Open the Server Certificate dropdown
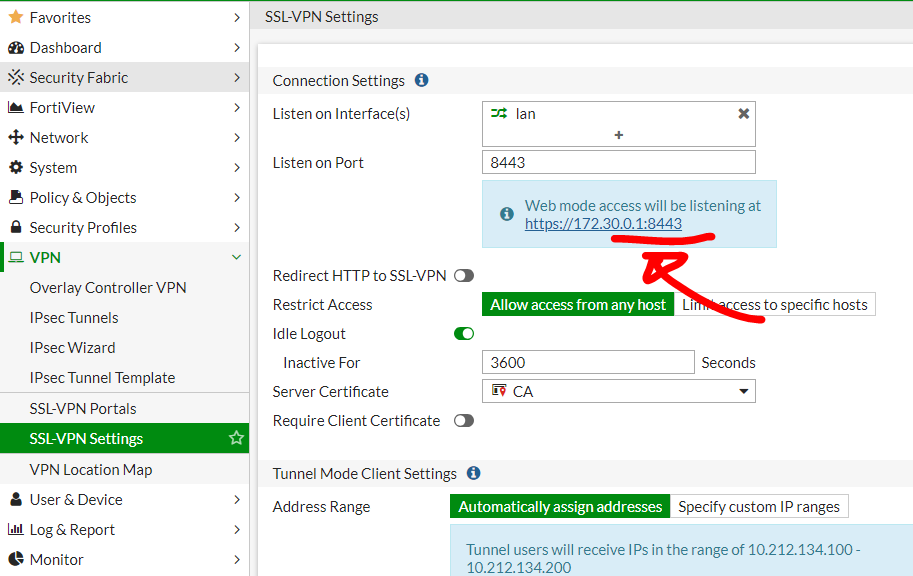The image size is (913, 576). (x=618, y=391)
